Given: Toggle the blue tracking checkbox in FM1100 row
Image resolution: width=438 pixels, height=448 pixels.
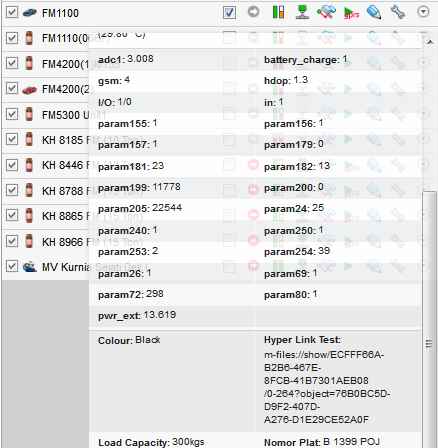Looking at the screenshot, I should click(229, 13).
